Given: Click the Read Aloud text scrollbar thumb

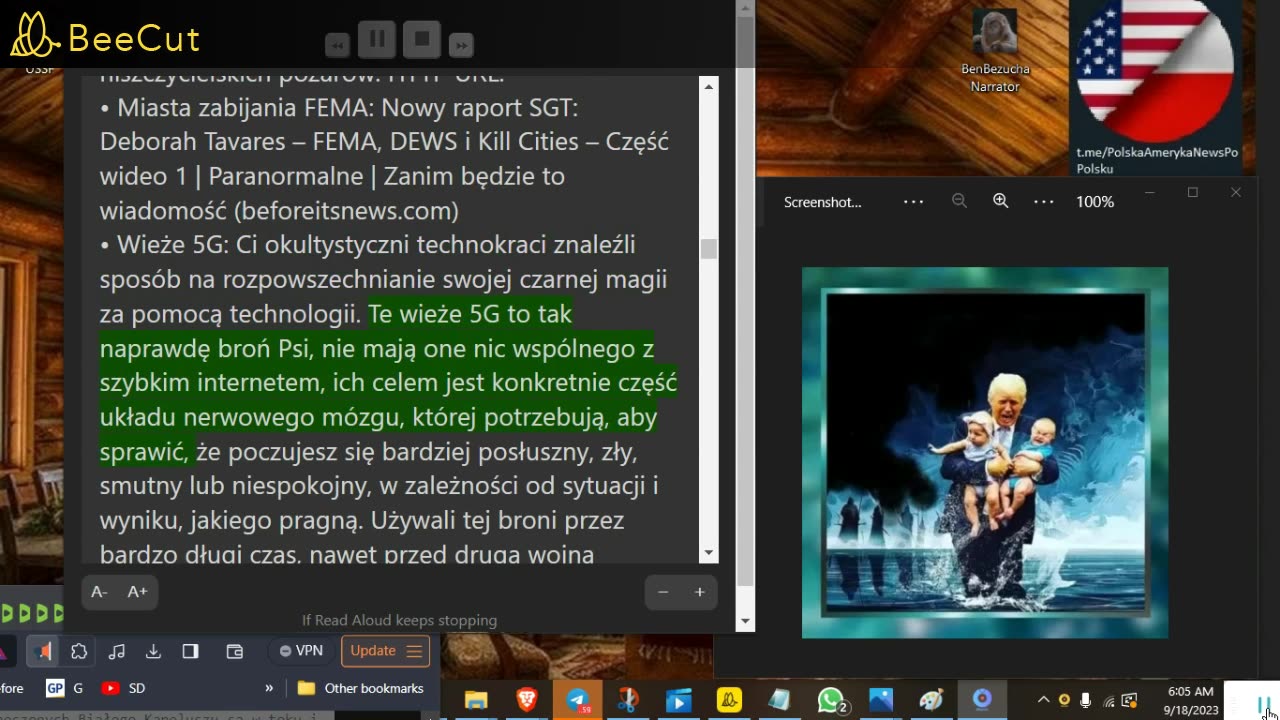Looking at the screenshot, I should click(x=709, y=249).
